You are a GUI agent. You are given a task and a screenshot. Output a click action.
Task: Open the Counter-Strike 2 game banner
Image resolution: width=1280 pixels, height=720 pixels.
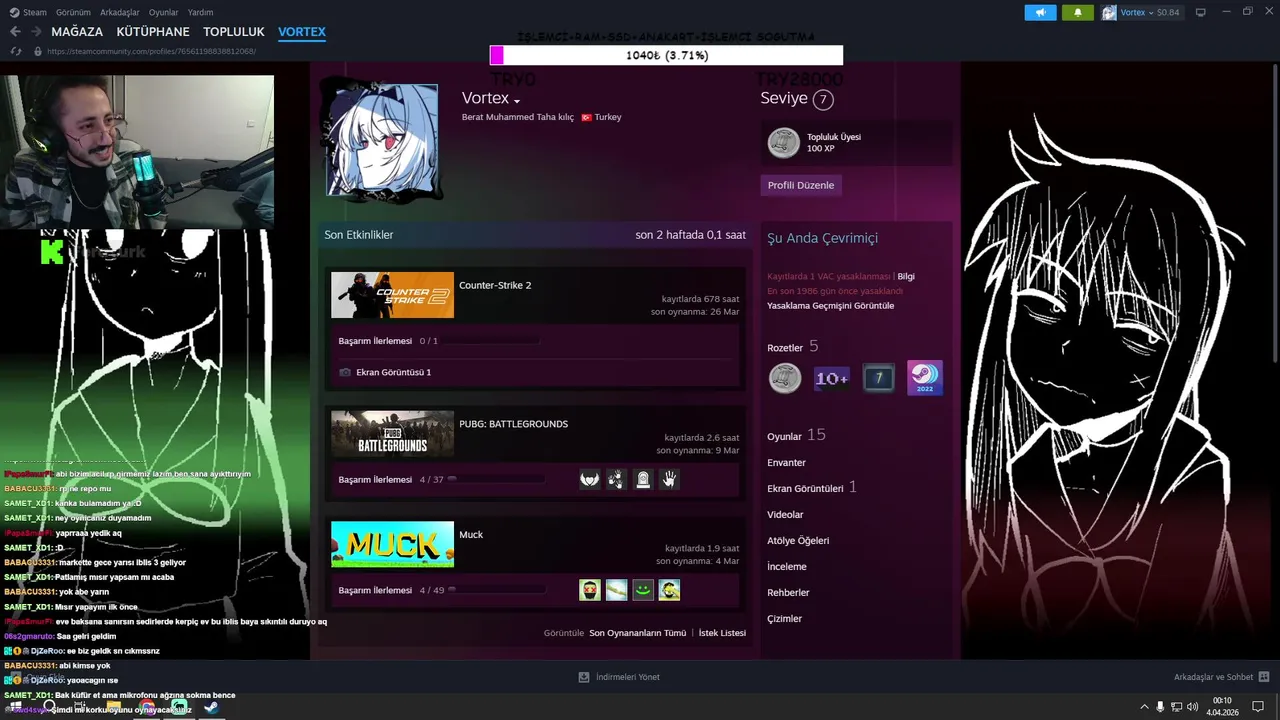pos(392,295)
